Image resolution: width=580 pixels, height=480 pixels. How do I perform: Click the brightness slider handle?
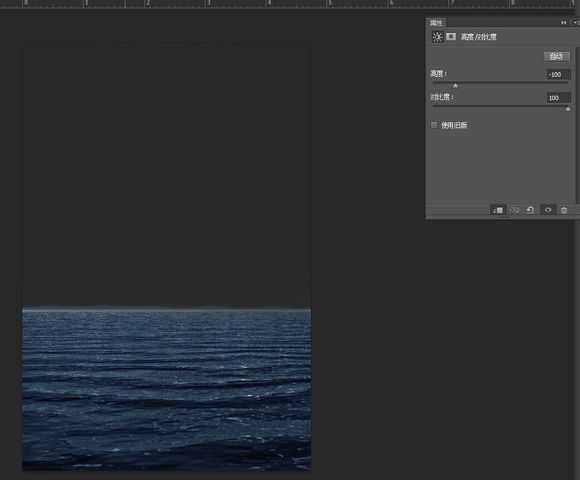tap(455, 85)
